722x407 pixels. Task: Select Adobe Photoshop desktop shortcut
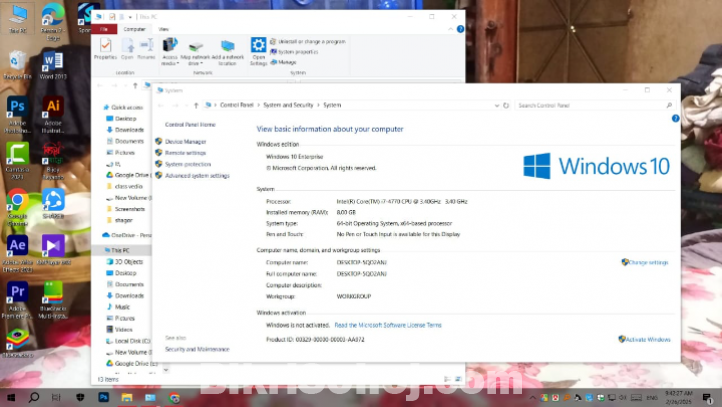(17, 115)
